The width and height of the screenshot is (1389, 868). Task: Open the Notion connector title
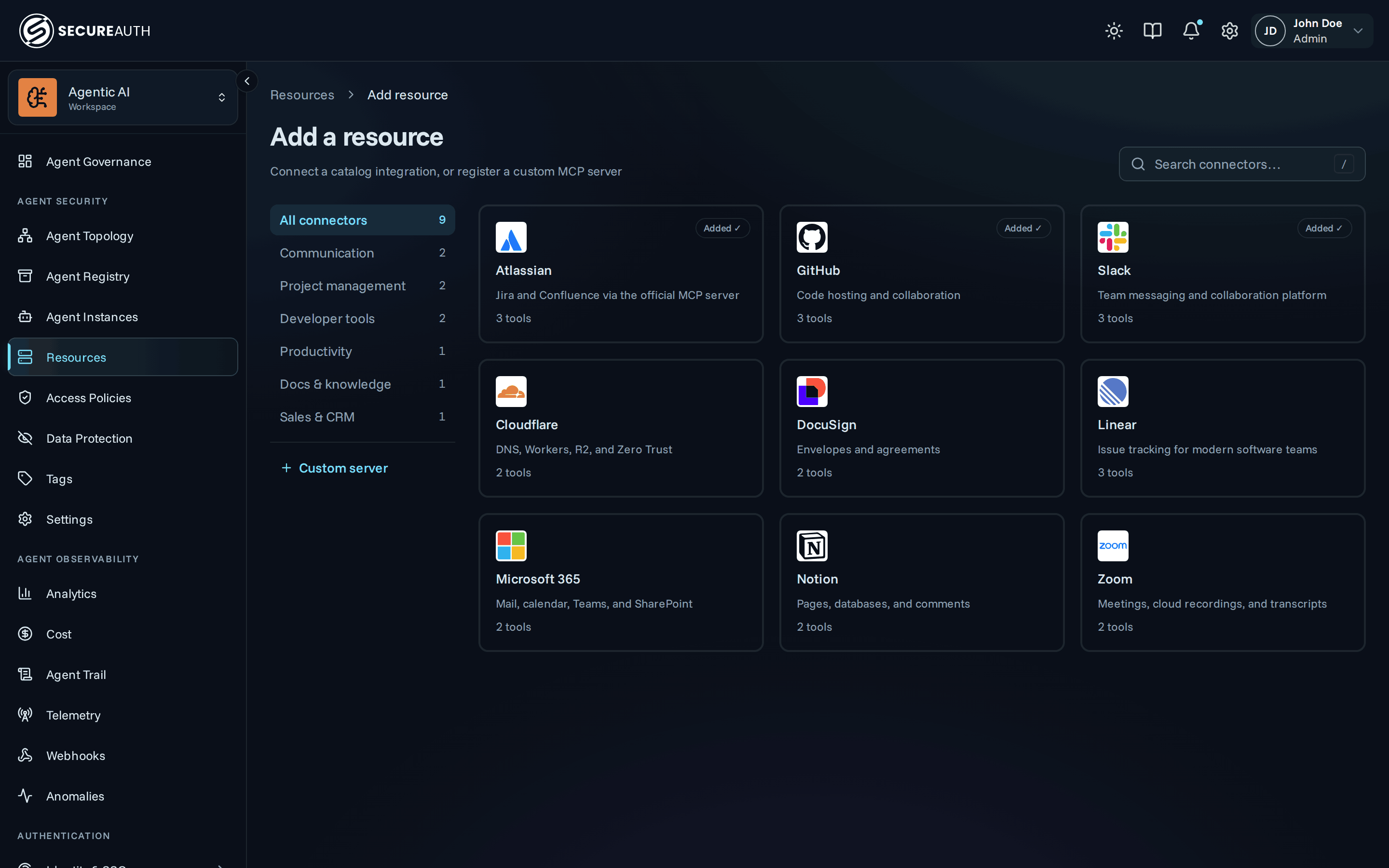[x=817, y=579]
